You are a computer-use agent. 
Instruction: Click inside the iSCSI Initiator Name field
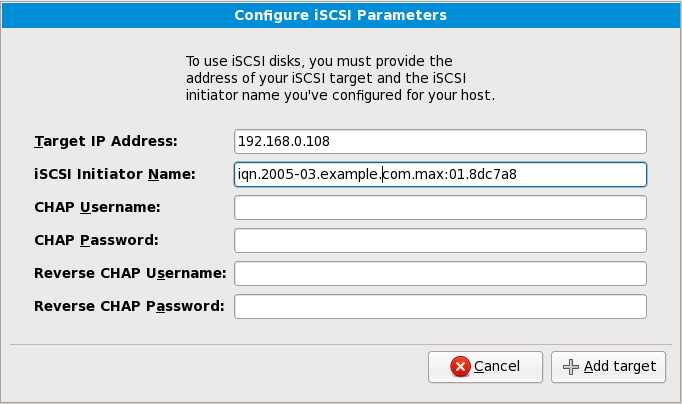(x=440, y=174)
